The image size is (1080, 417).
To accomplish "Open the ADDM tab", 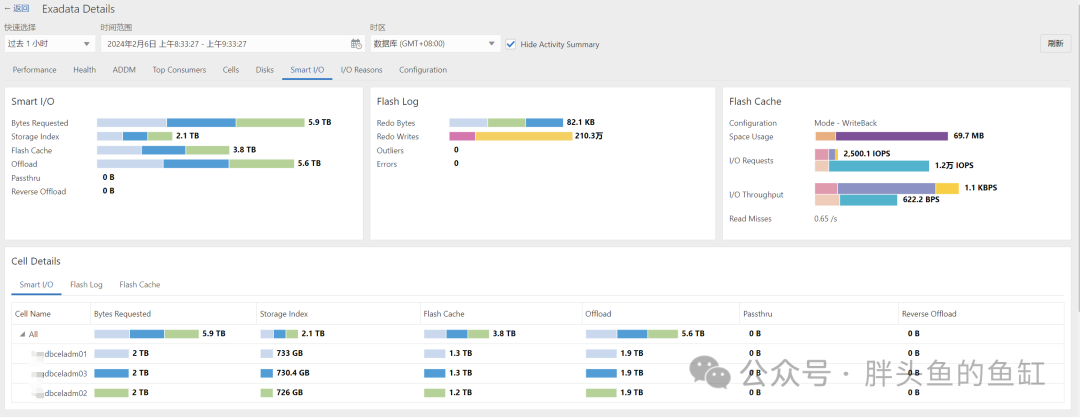I will point(124,70).
